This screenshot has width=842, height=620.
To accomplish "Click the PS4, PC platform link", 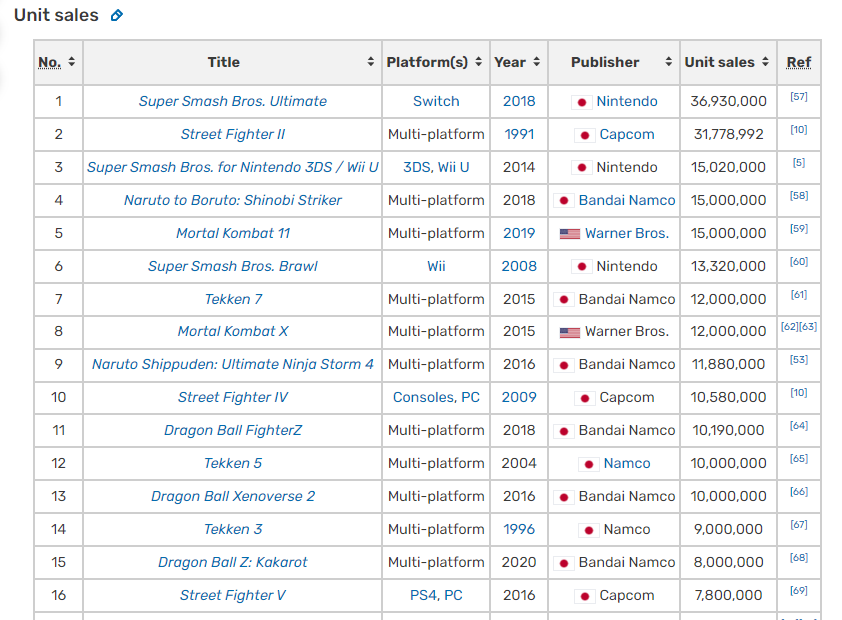I will pyautogui.click(x=436, y=595).
